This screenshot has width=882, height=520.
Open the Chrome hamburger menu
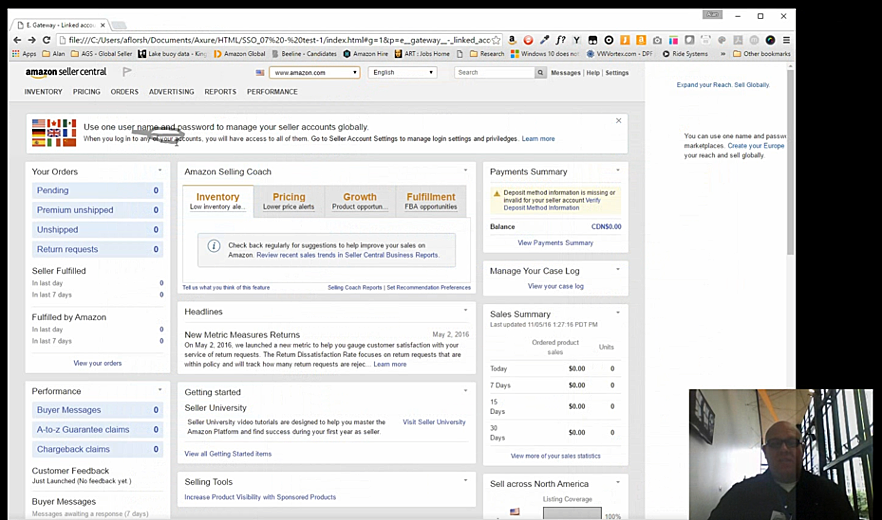tap(786, 40)
